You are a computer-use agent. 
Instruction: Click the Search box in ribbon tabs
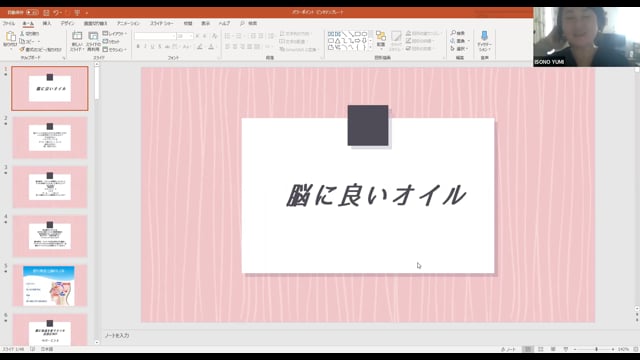point(249,24)
